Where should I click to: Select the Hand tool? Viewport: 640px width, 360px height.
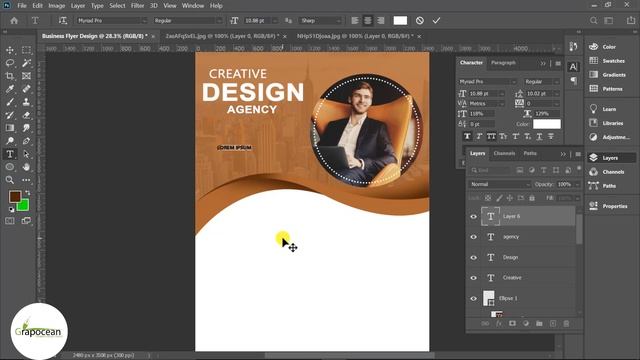[x=26, y=167]
